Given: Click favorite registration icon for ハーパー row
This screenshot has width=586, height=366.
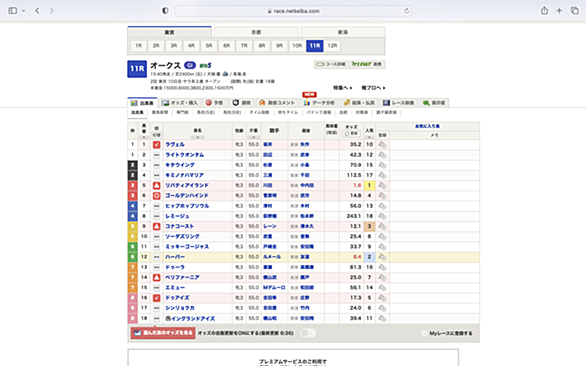Looking at the screenshot, I should coord(382,257).
